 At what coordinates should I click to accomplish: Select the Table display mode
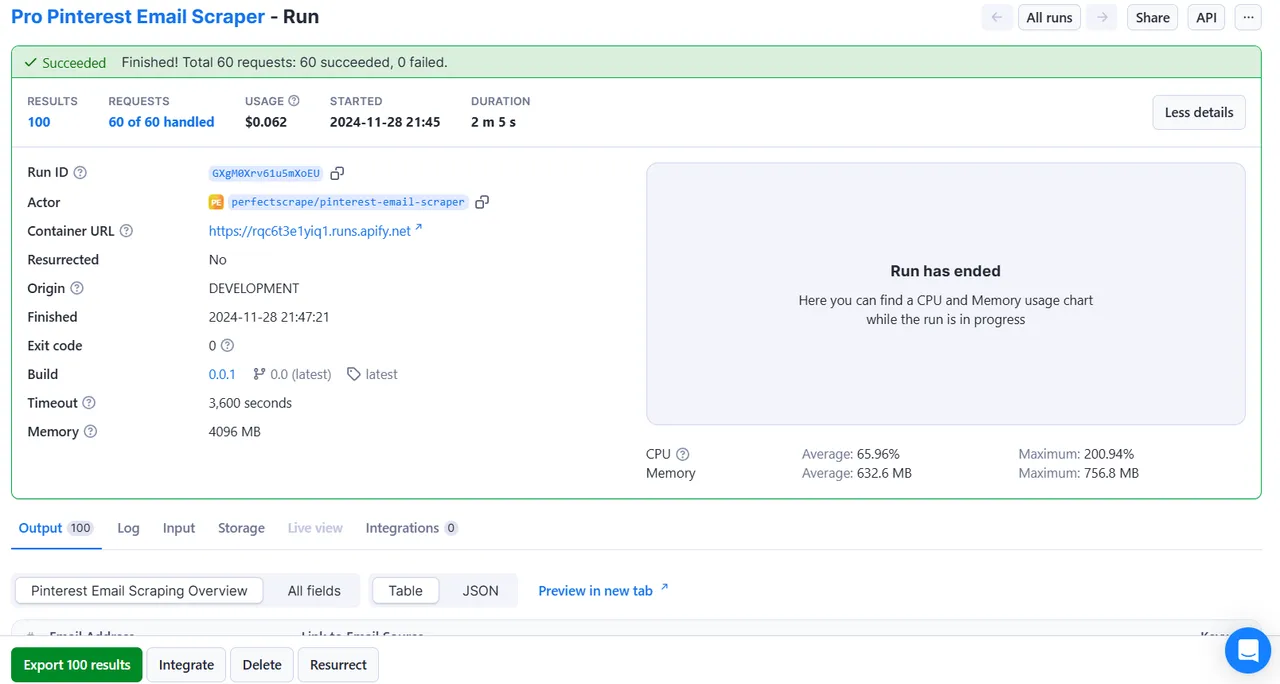(405, 591)
